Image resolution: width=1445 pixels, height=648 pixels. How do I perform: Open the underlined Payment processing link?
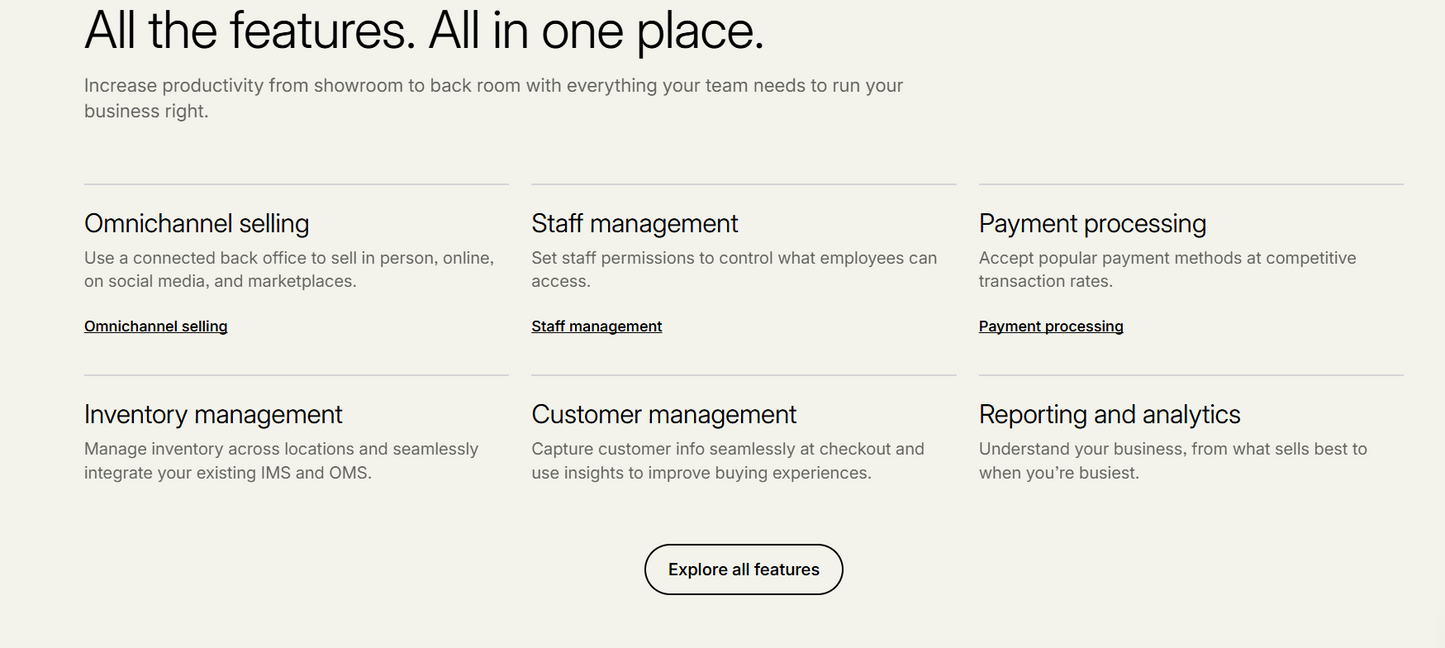click(x=1051, y=326)
